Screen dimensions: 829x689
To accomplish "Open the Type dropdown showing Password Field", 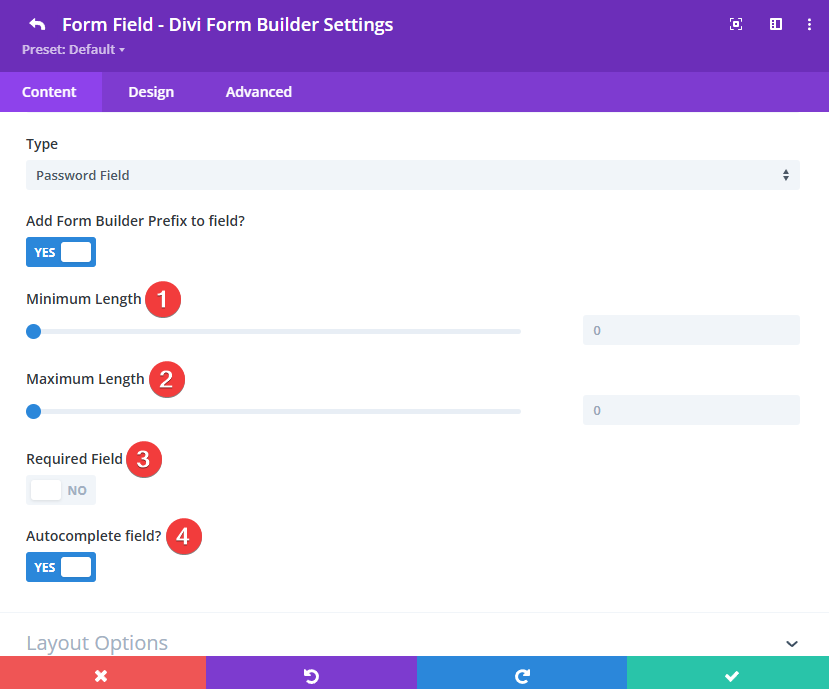I will [x=413, y=175].
